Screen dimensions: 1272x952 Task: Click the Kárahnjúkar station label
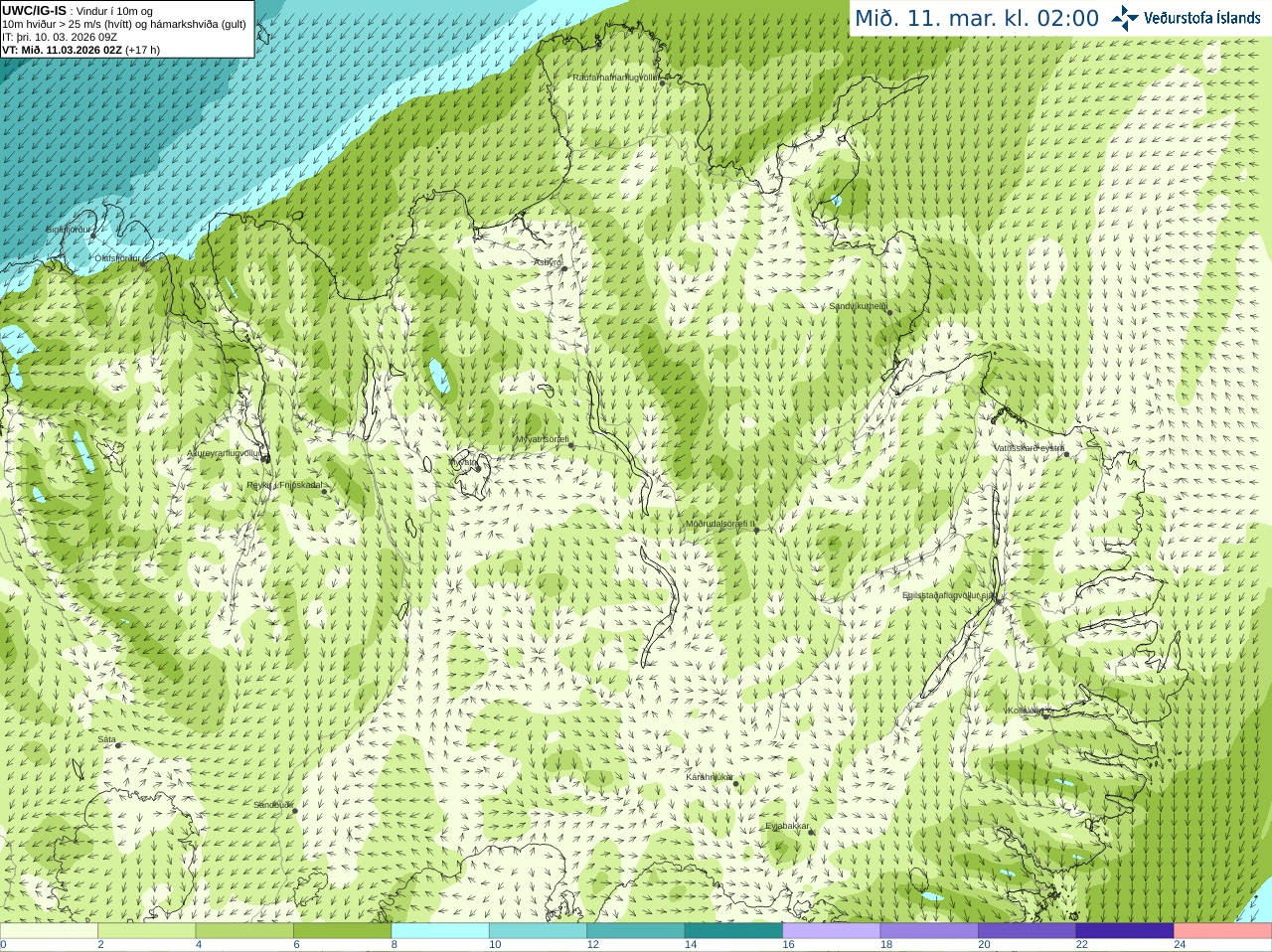tap(710, 777)
